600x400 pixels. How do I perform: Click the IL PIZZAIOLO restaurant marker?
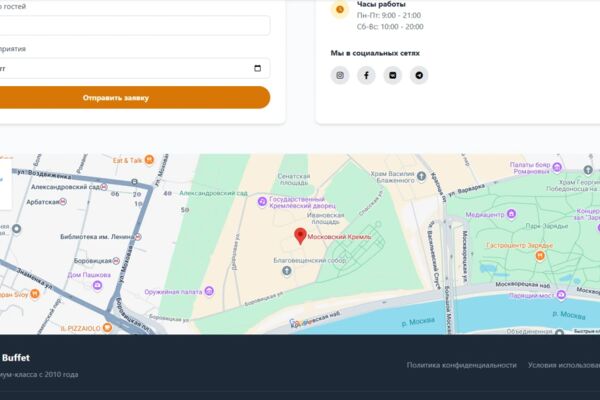pyautogui.click(x=108, y=328)
